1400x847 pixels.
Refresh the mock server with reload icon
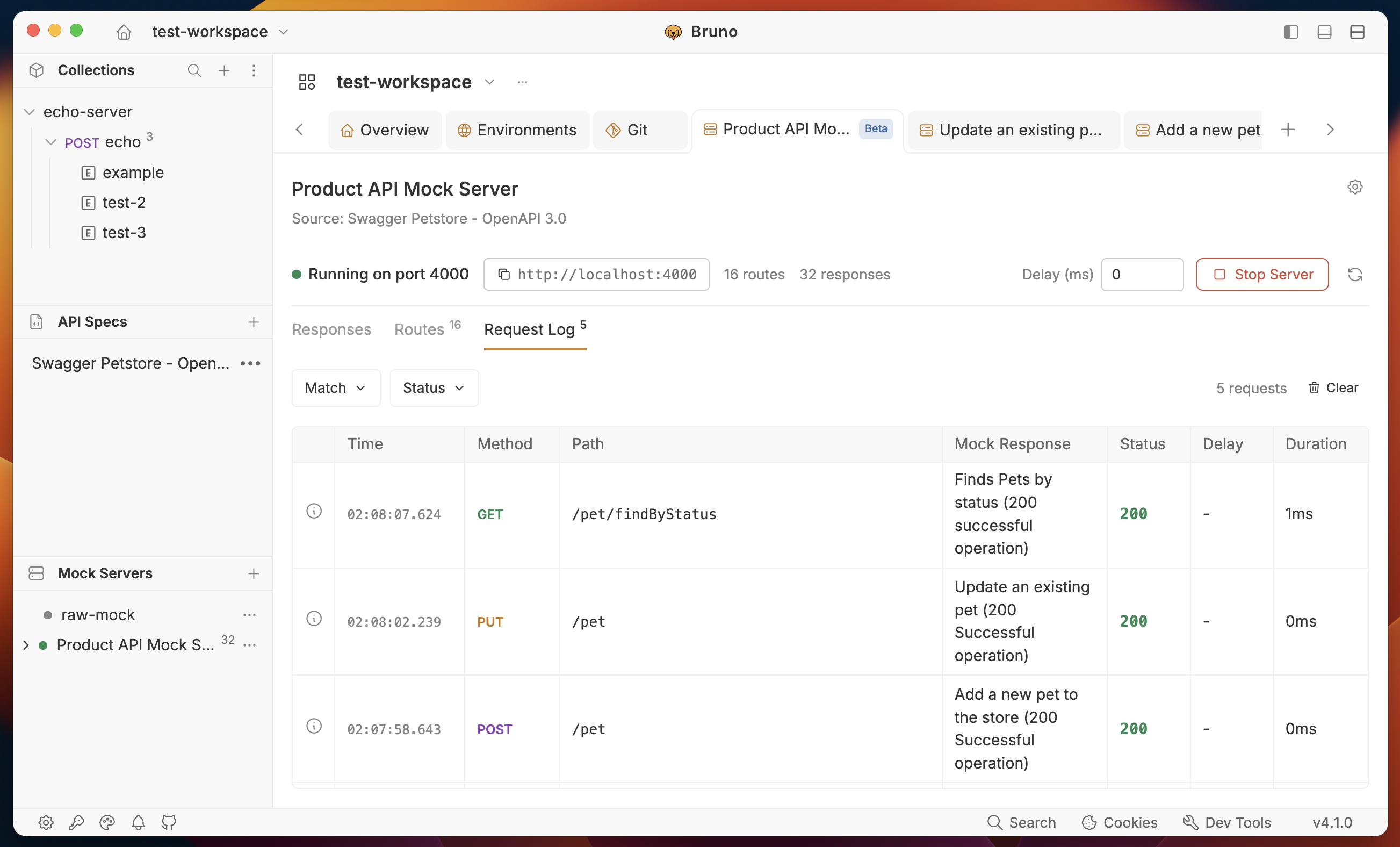(x=1354, y=275)
